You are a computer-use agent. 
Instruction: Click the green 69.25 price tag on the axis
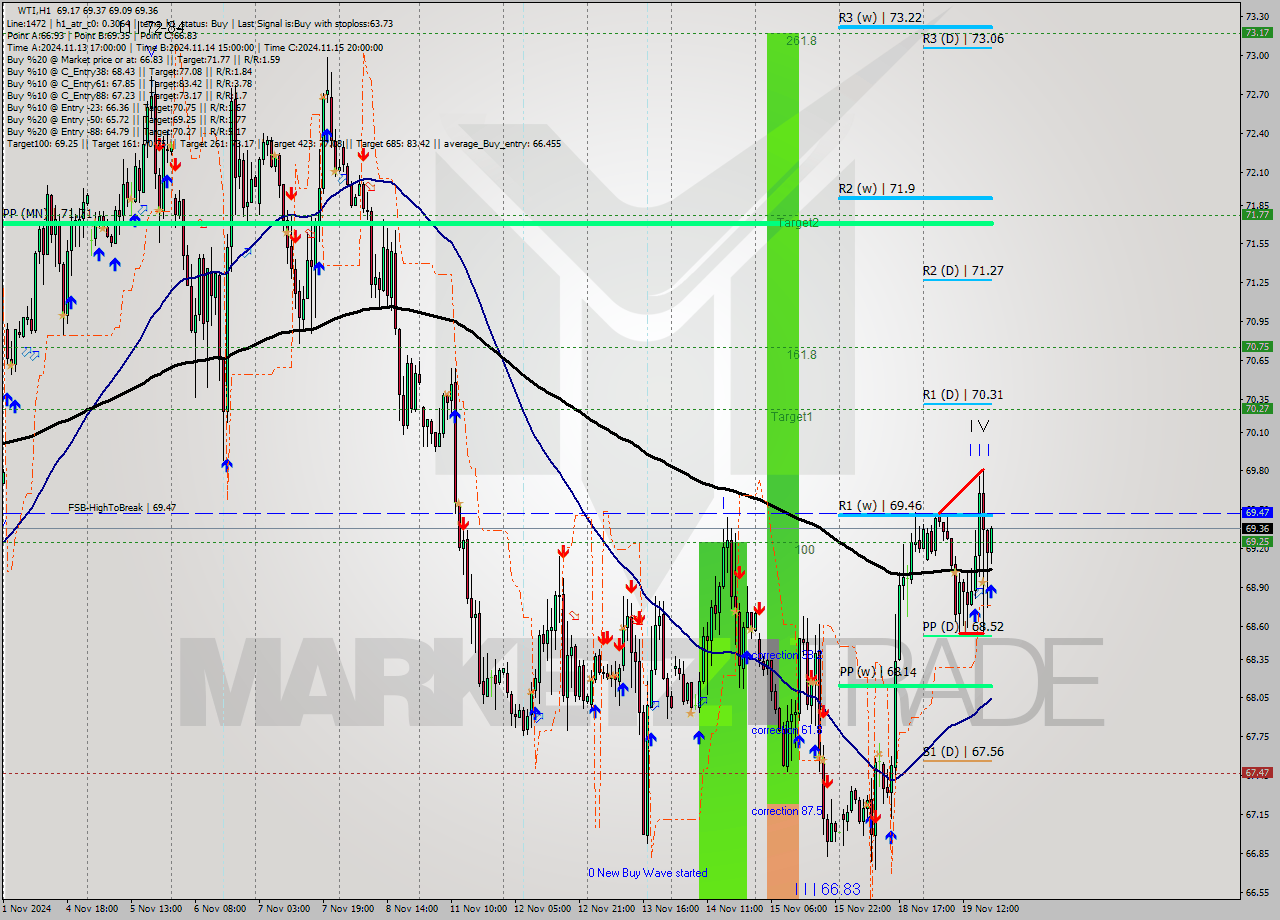(1257, 541)
